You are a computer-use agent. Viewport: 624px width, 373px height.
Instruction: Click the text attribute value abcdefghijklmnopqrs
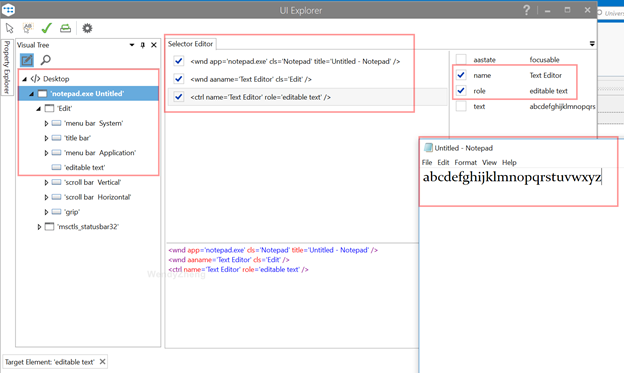click(x=562, y=106)
